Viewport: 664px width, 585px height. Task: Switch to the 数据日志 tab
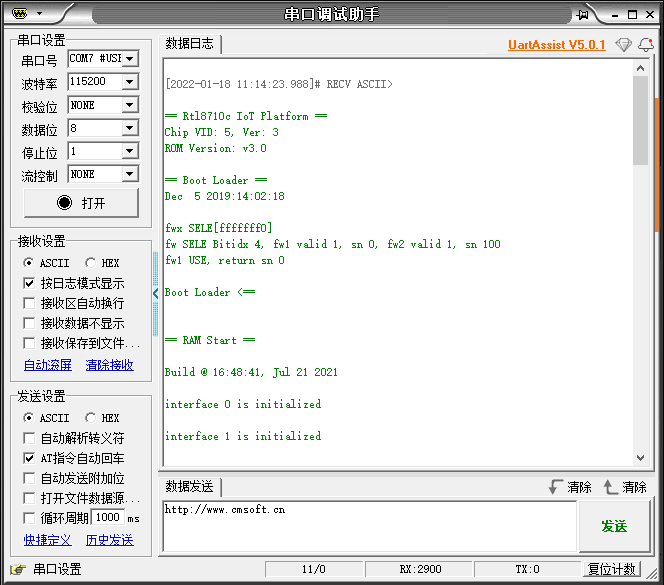click(189, 43)
